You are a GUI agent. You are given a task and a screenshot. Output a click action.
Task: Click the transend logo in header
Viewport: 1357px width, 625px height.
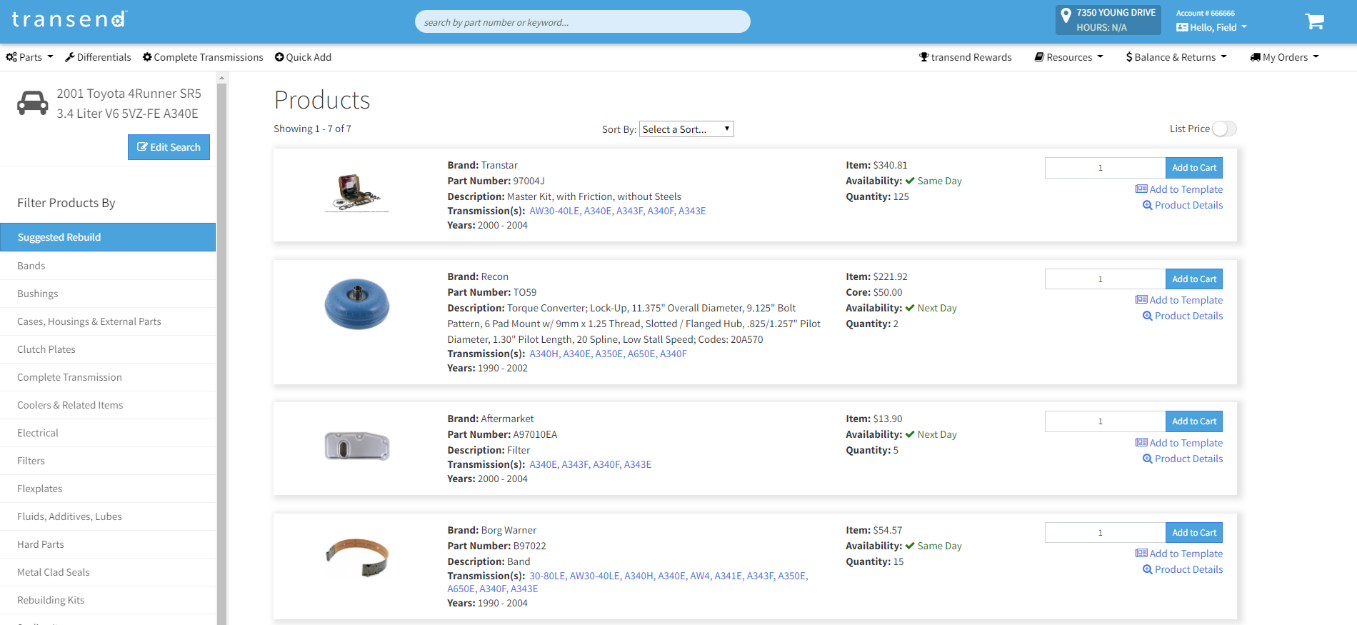pos(69,19)
